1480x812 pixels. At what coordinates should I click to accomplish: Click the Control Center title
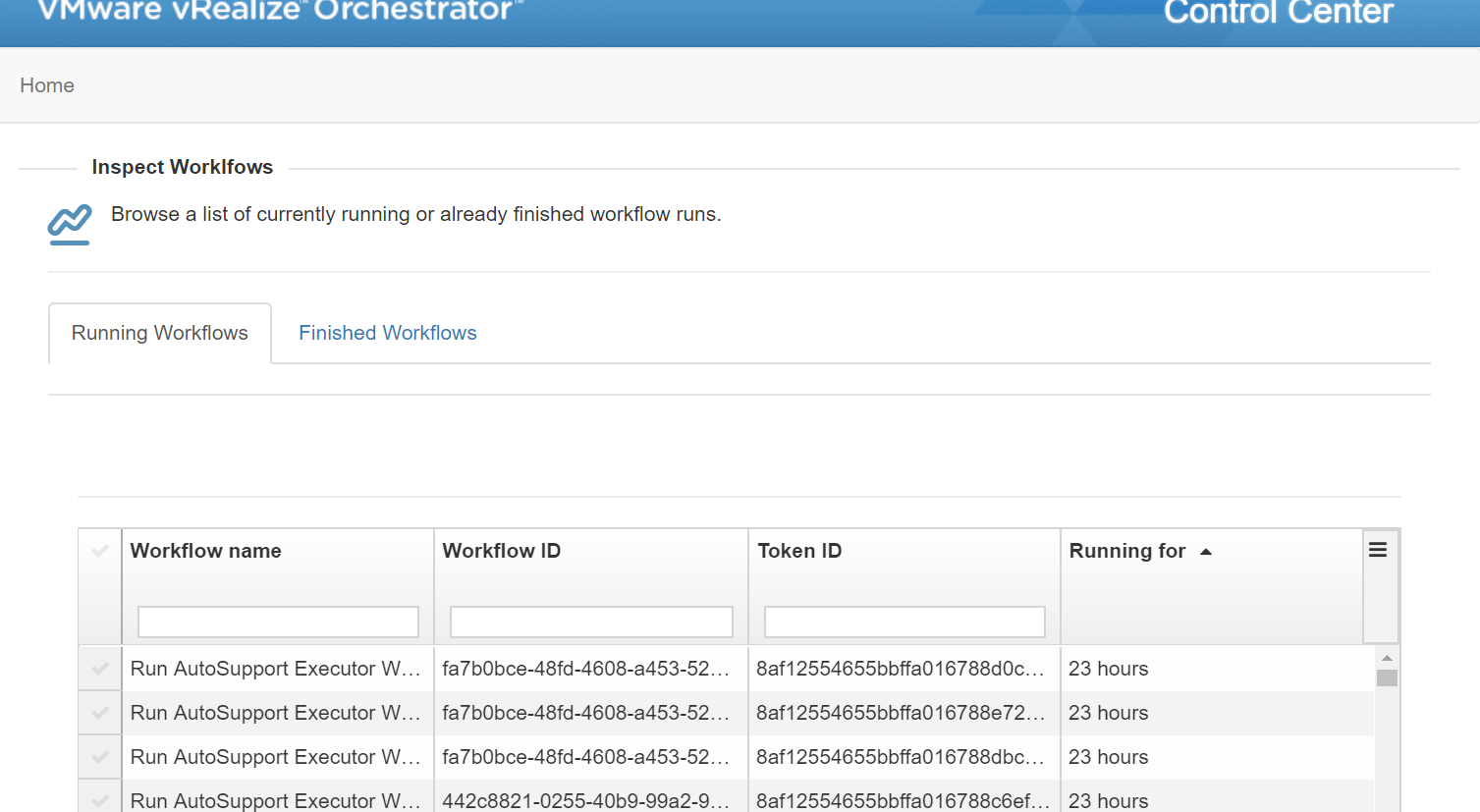pyautogui.click(x=1278, y=13)
